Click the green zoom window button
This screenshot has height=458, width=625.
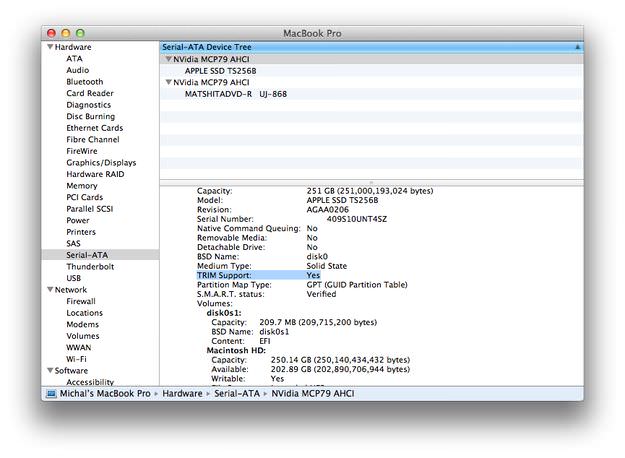coord(81,33)
